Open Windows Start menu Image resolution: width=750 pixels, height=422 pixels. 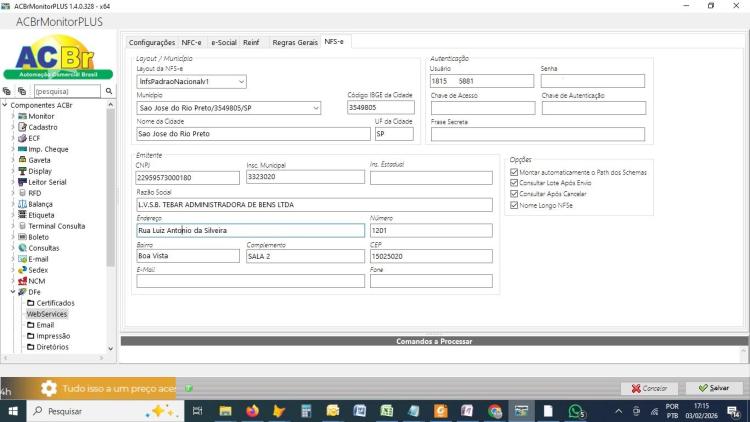tap(13, 411)
